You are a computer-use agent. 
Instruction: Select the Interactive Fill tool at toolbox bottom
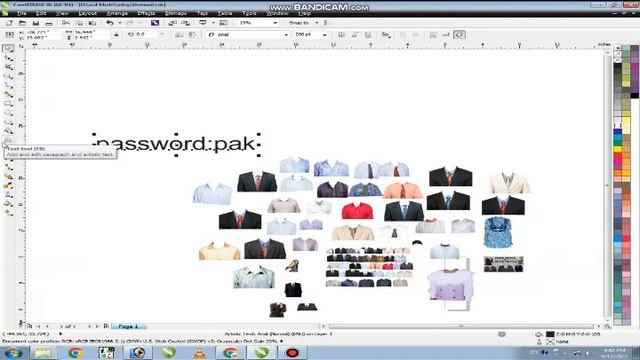[x=8, y=213]
